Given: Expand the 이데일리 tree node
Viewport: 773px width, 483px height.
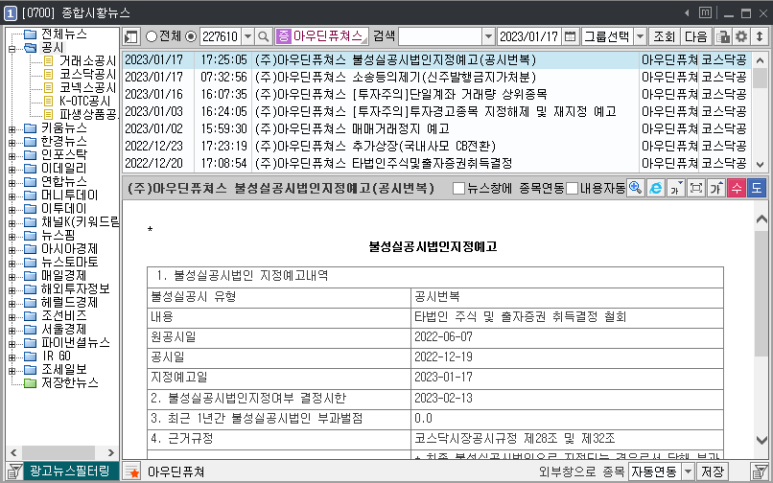Looking at the screenshot, I should click(x=12, y=169).
